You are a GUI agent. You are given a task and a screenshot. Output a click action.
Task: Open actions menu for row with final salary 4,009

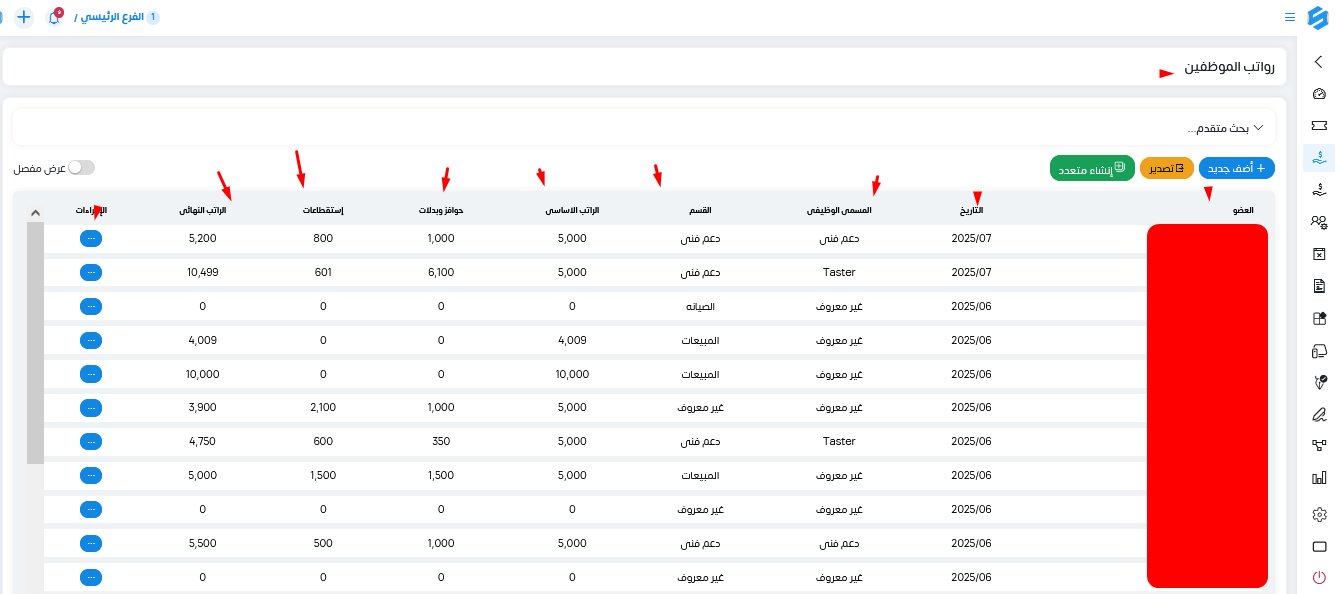pos(91,340)
